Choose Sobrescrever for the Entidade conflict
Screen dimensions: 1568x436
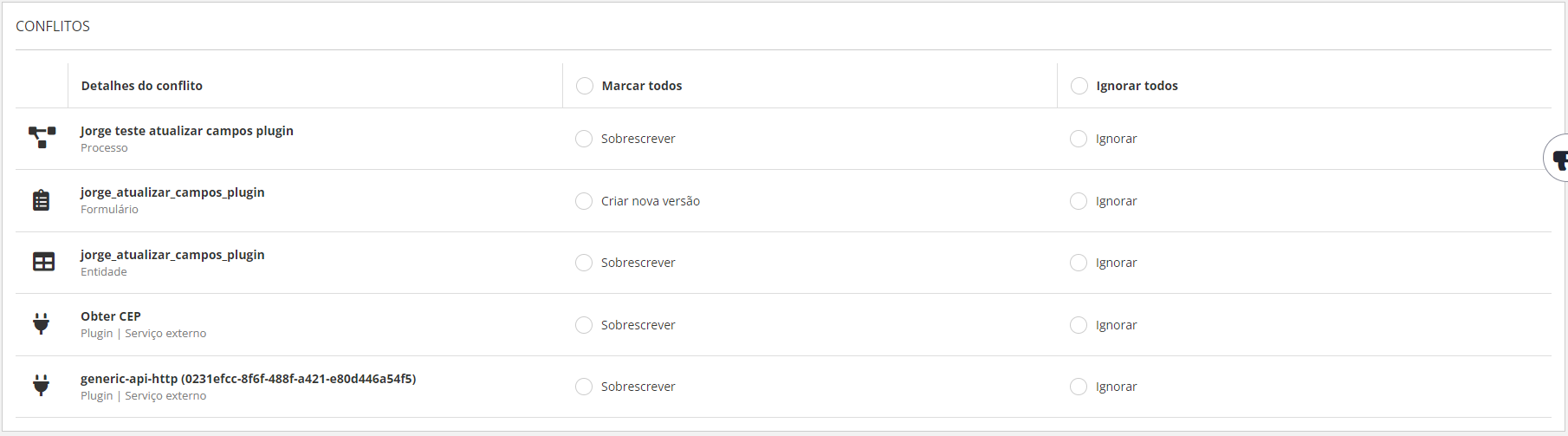[x=584, y=263]
